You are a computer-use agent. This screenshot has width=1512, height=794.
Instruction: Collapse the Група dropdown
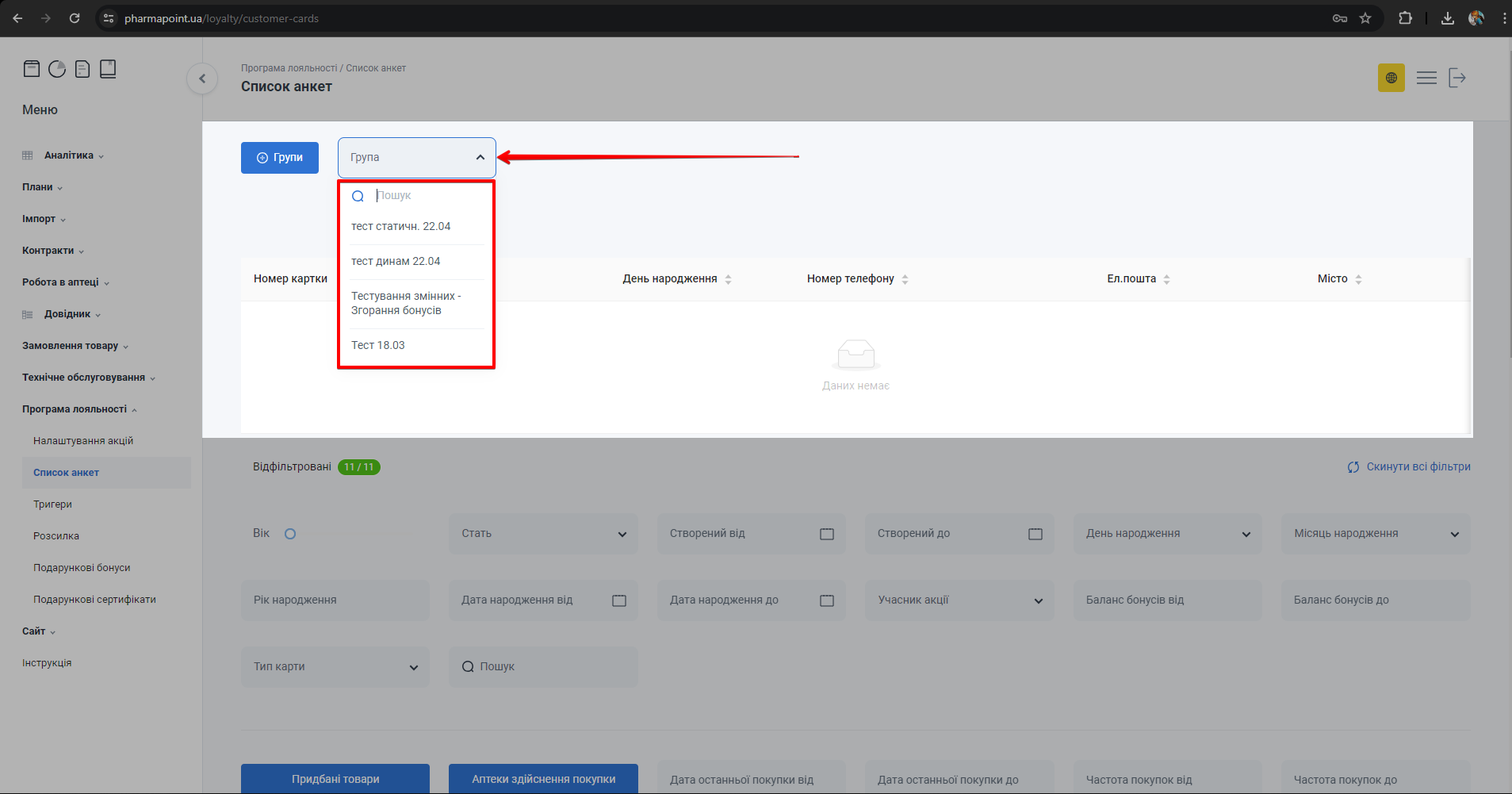coord(480,158)
